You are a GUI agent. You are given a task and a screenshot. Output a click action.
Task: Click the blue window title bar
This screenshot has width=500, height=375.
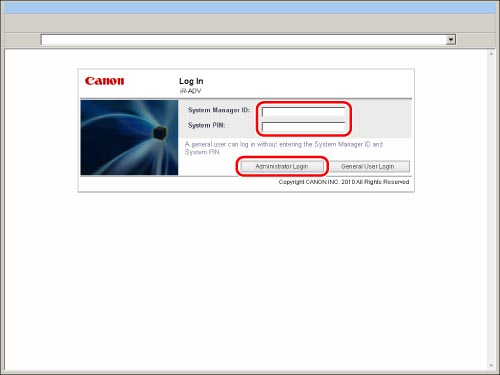(x=250, y=8)
